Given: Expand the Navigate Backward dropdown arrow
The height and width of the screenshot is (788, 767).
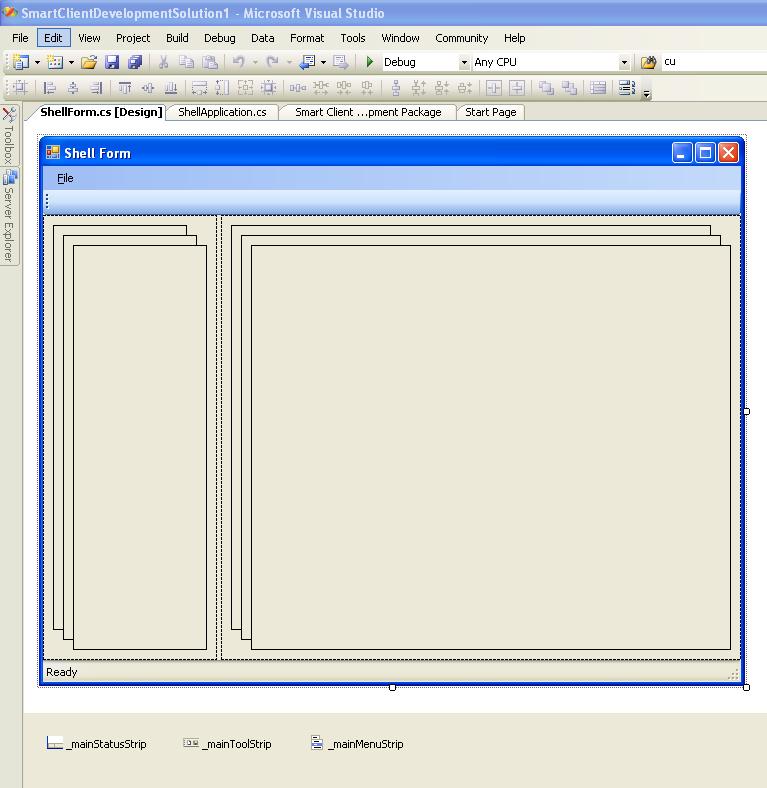Looking at the screenshot, I should click(323, 62).
